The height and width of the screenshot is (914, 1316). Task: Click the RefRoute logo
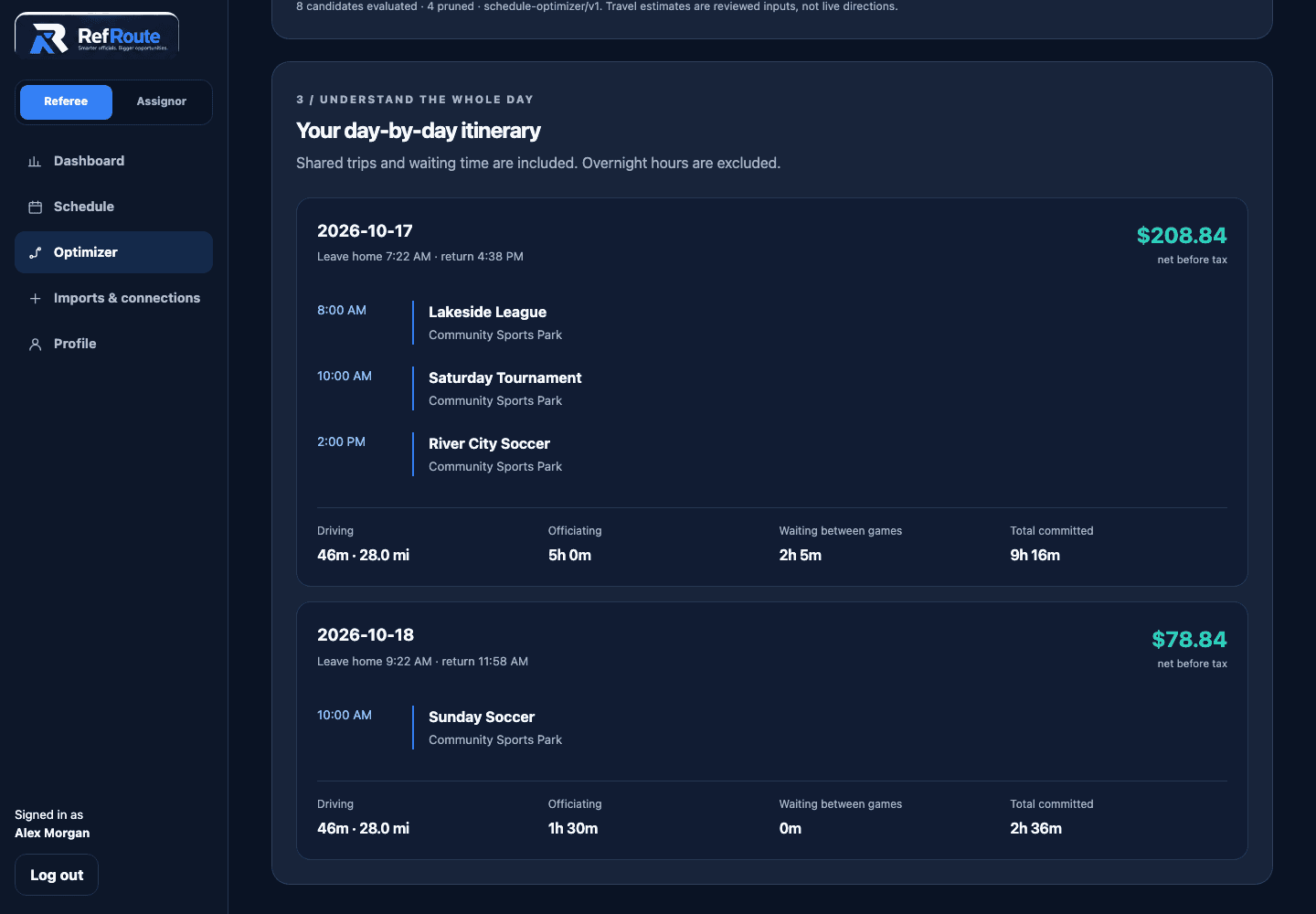point(97,37)
